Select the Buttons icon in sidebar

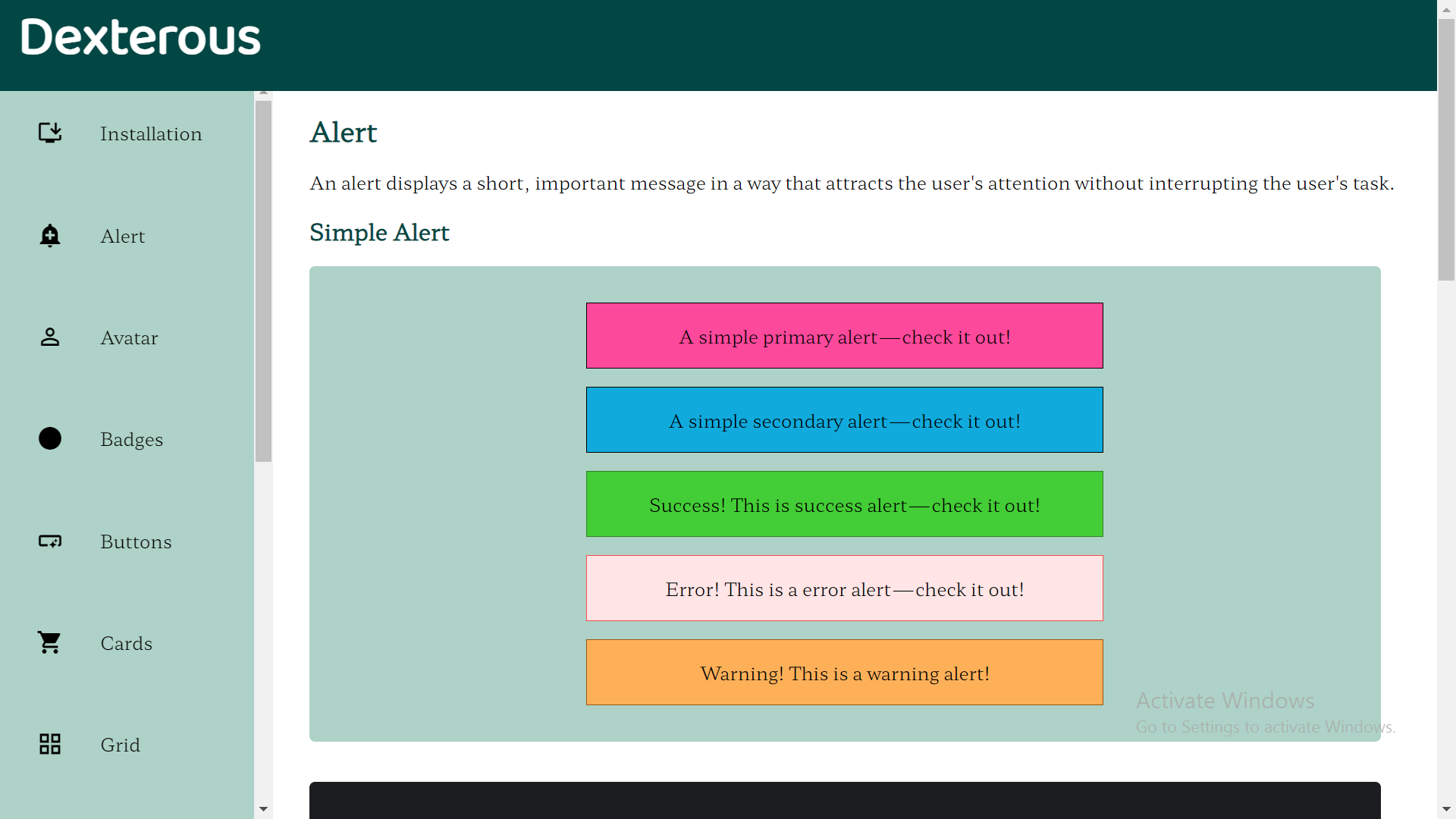tap(49, 541)
